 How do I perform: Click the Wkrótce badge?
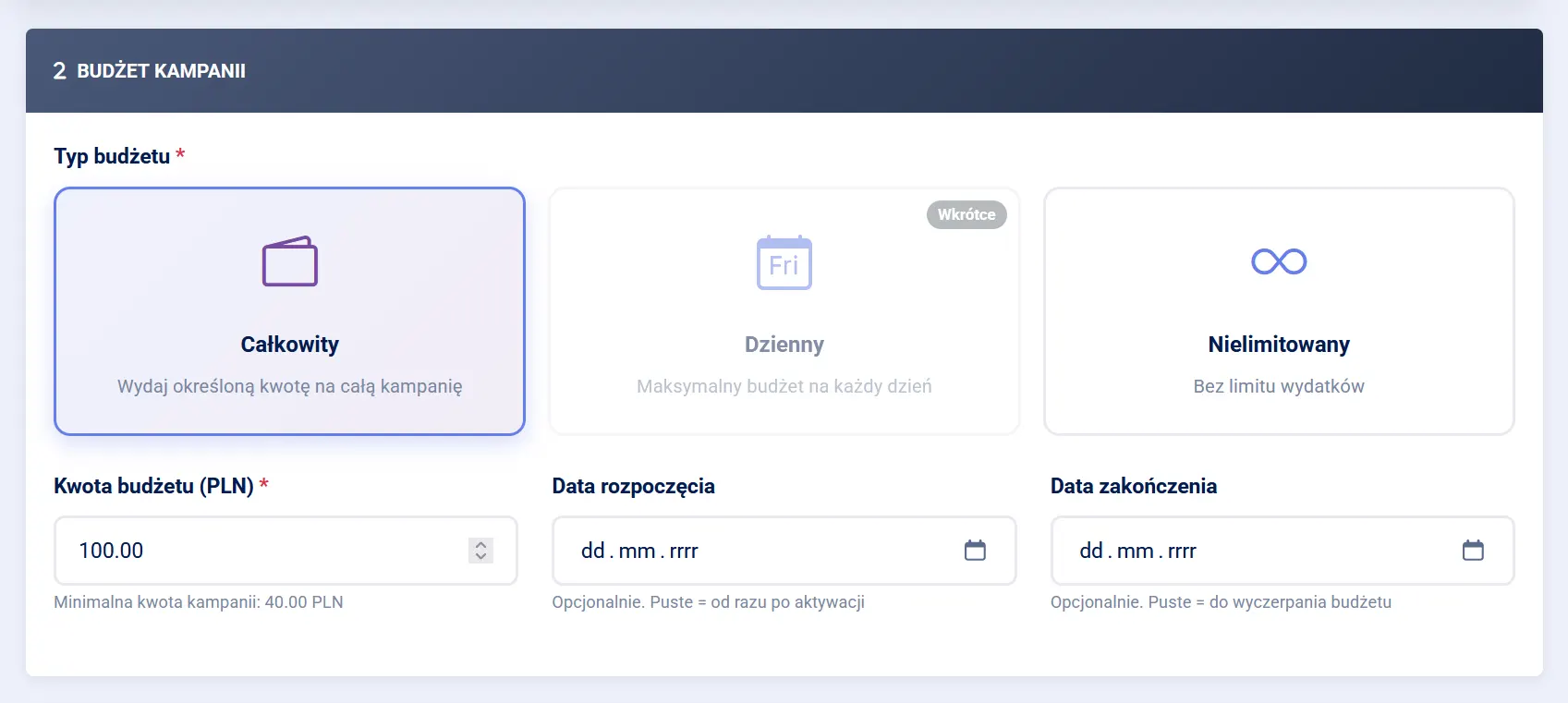tap(966, 214)
